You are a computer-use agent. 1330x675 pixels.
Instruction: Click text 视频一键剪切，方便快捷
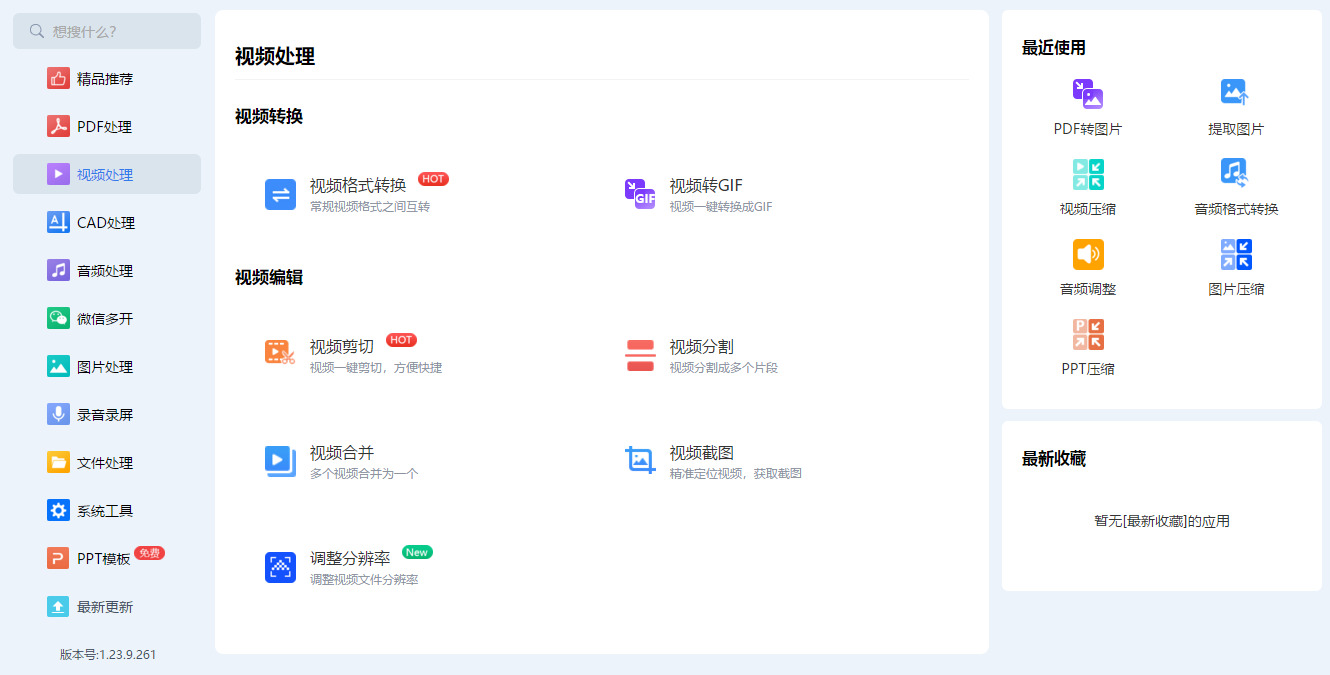376,367
